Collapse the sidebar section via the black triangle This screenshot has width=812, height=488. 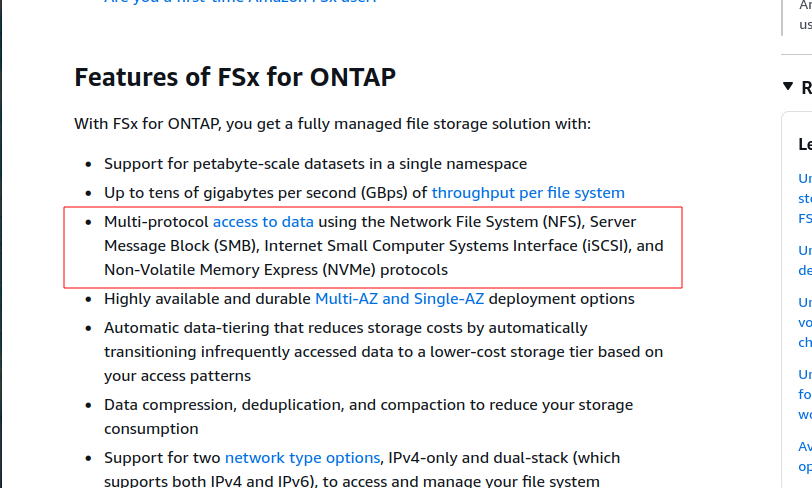point(788,87)
